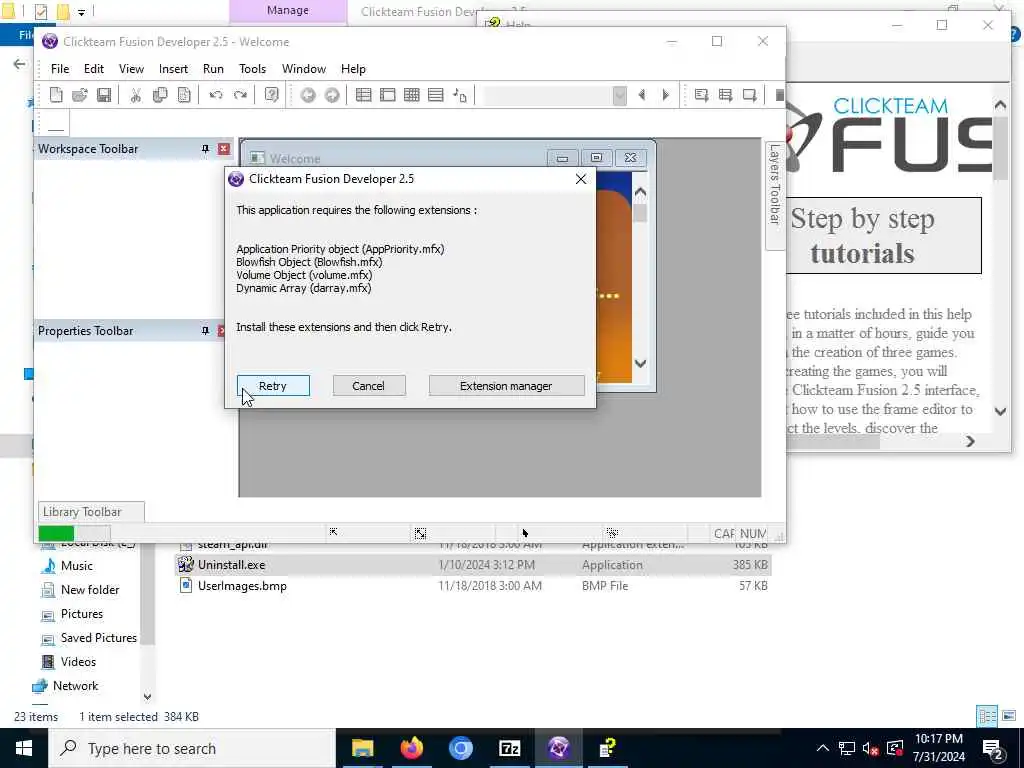The image size is (1024, 768).
Task: Switch Explorer to large icons view
Action: [1010, 716]
